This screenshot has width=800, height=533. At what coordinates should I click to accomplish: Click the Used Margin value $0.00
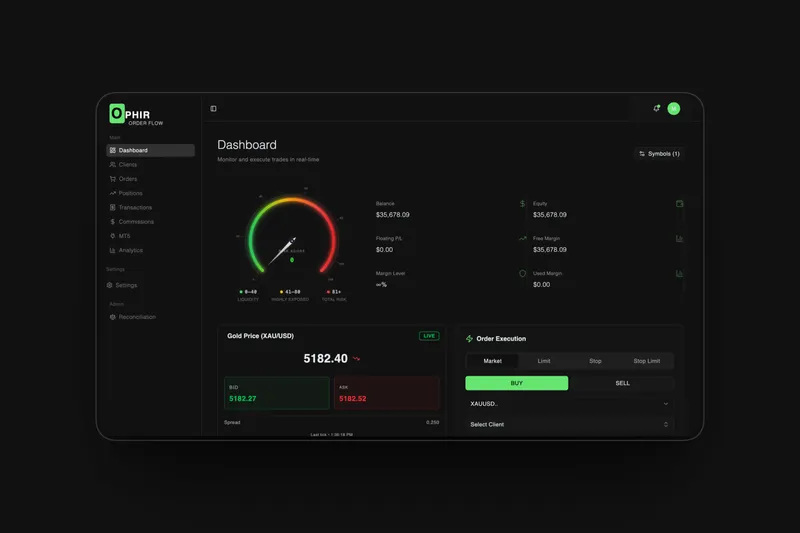pos(541,285)
